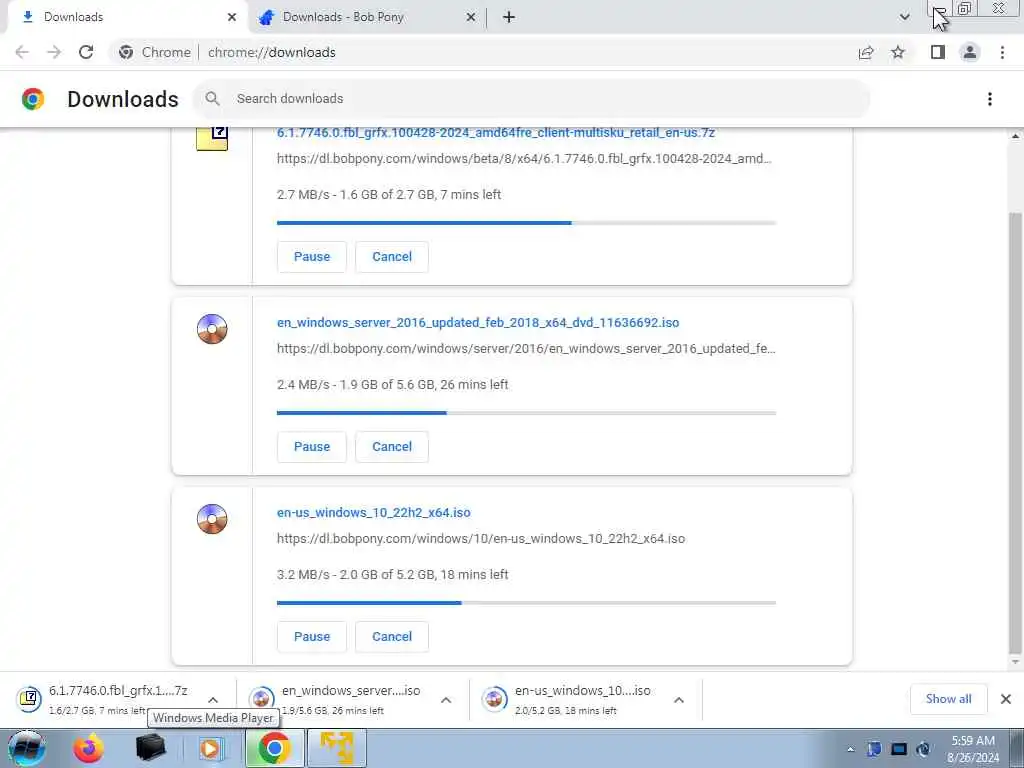Click the 7z archive file icon
Screen dimensions: 1024x768
(x=212, y=137)
